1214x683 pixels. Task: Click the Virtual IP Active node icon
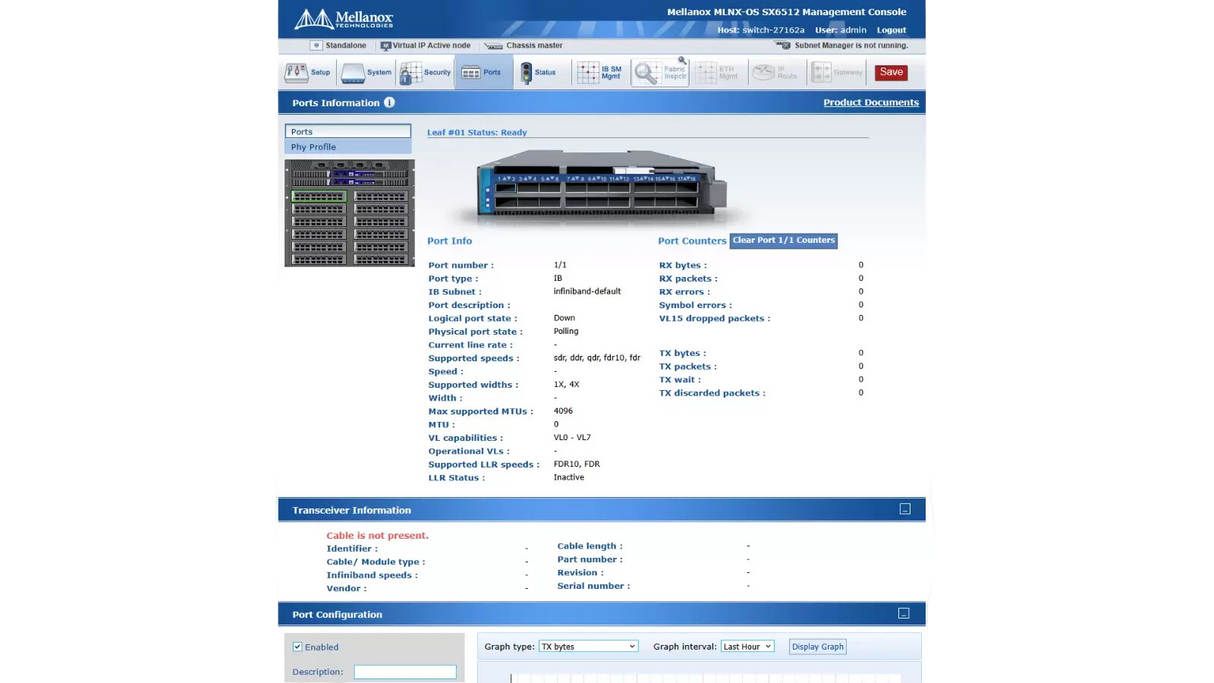pyautogui.click(x=385, y=45)
